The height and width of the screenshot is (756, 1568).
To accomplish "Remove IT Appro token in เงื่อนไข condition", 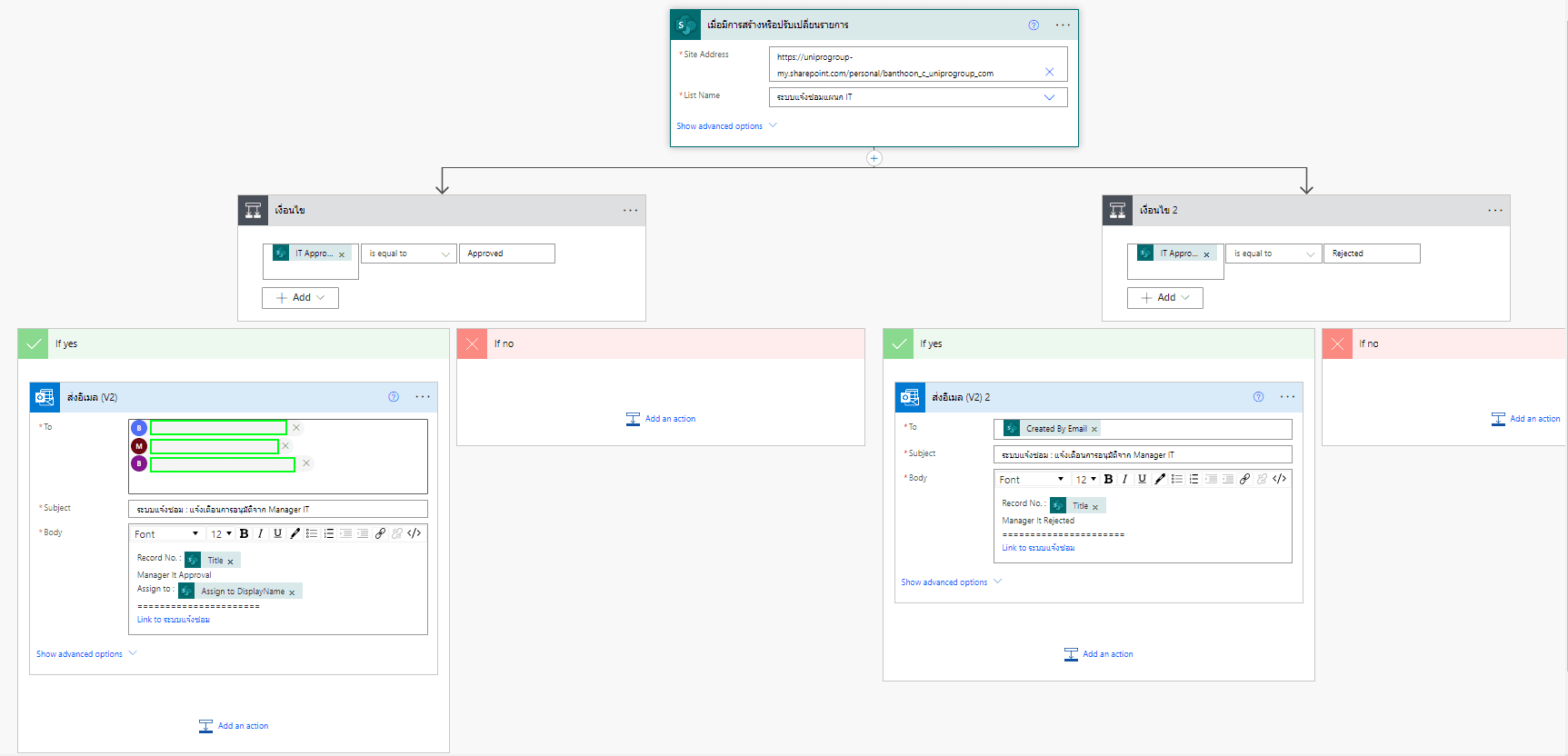I will 342,254.
